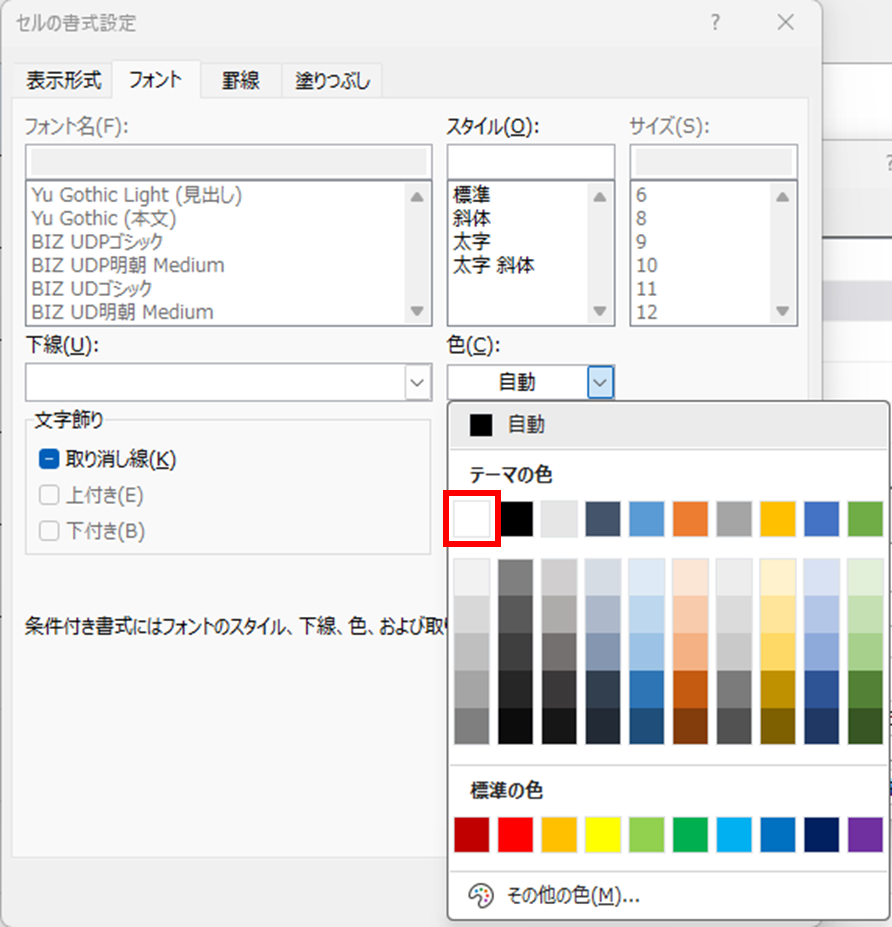Toggle 下付き checkbox

coord(49,530)
